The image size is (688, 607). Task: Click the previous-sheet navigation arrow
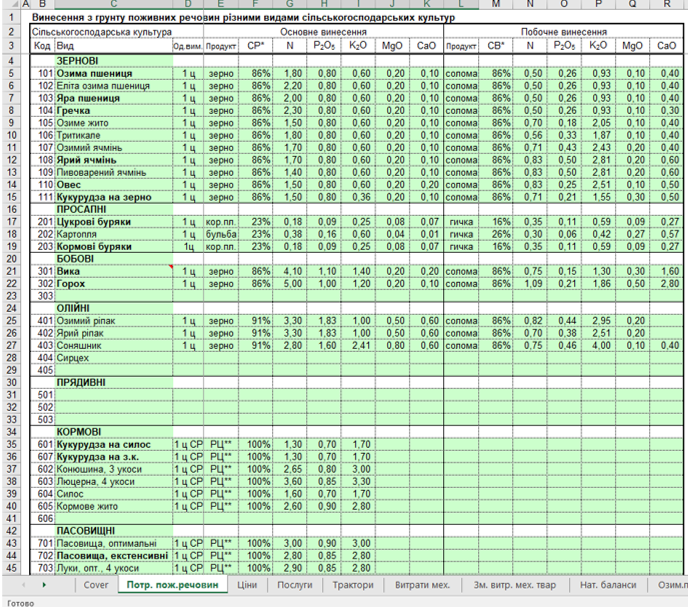pos(23,585)
